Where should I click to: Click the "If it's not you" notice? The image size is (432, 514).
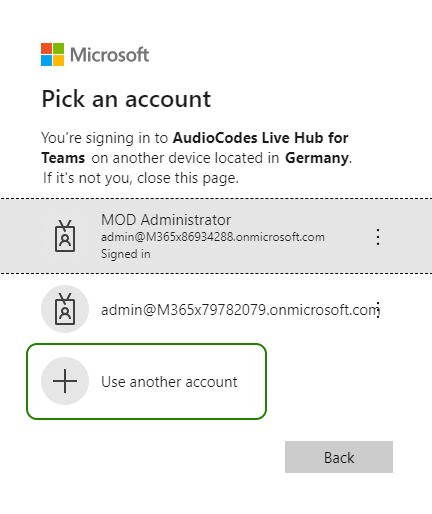pos(141,178)
